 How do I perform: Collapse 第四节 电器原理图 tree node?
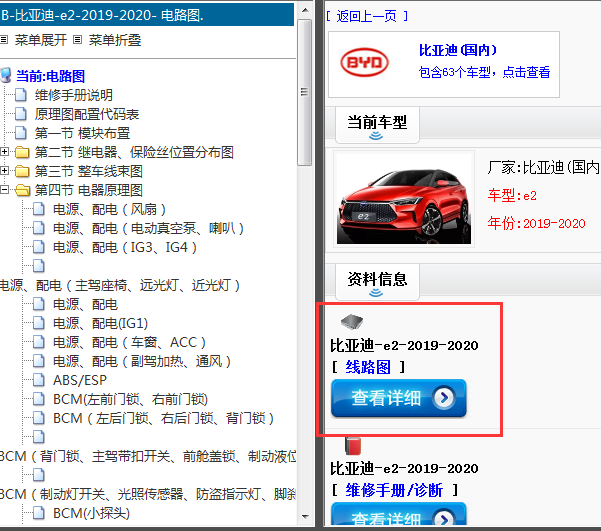click(x=4, y=189)
